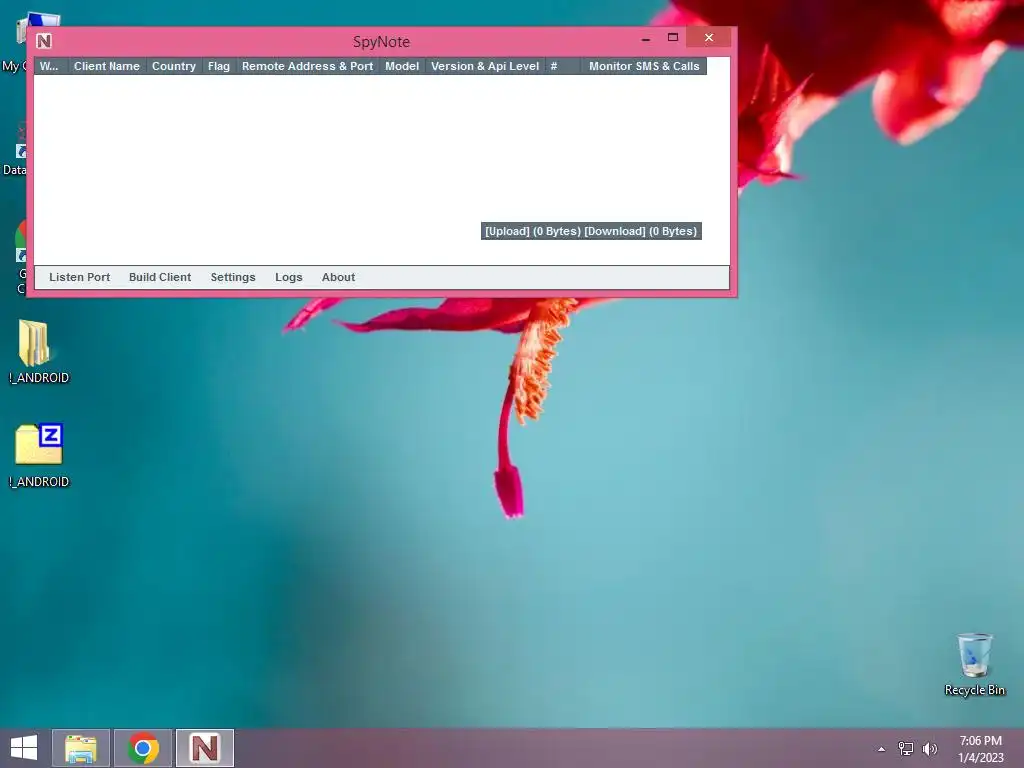Close the SpyNote window

(709, 38)
